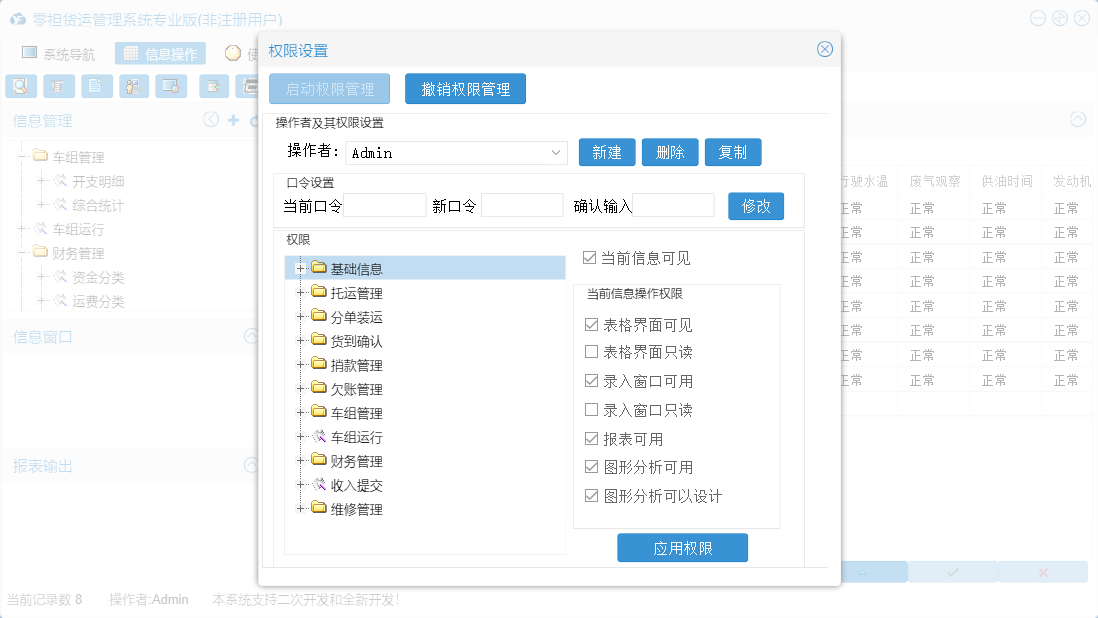Click the 收入提交 wand icon in permissions tree
Image resolution: width=1098 pixels, height=618 pixels.
click(319, 485)
